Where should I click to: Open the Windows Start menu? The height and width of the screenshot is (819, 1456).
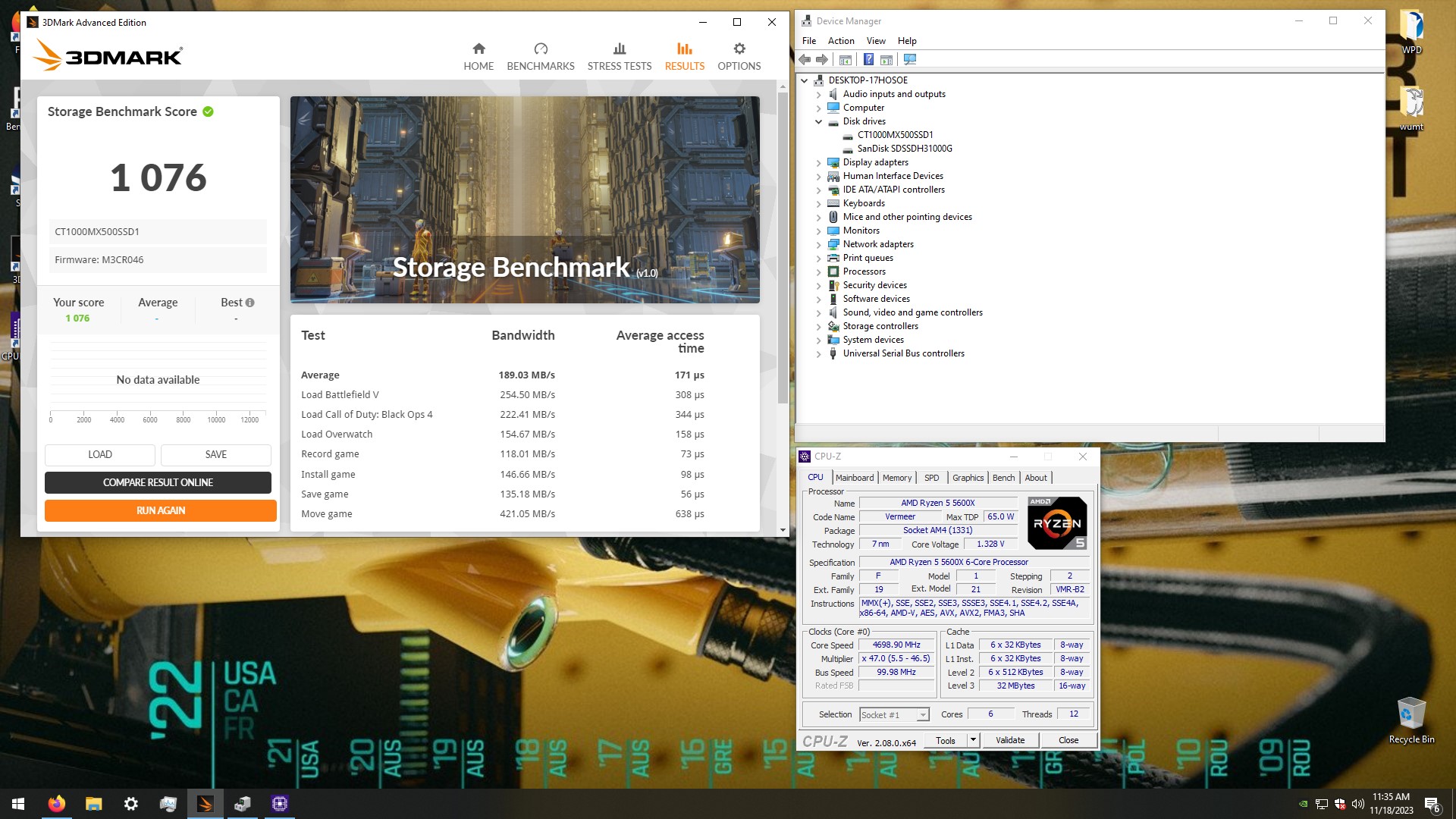click(x=18, y=804)
